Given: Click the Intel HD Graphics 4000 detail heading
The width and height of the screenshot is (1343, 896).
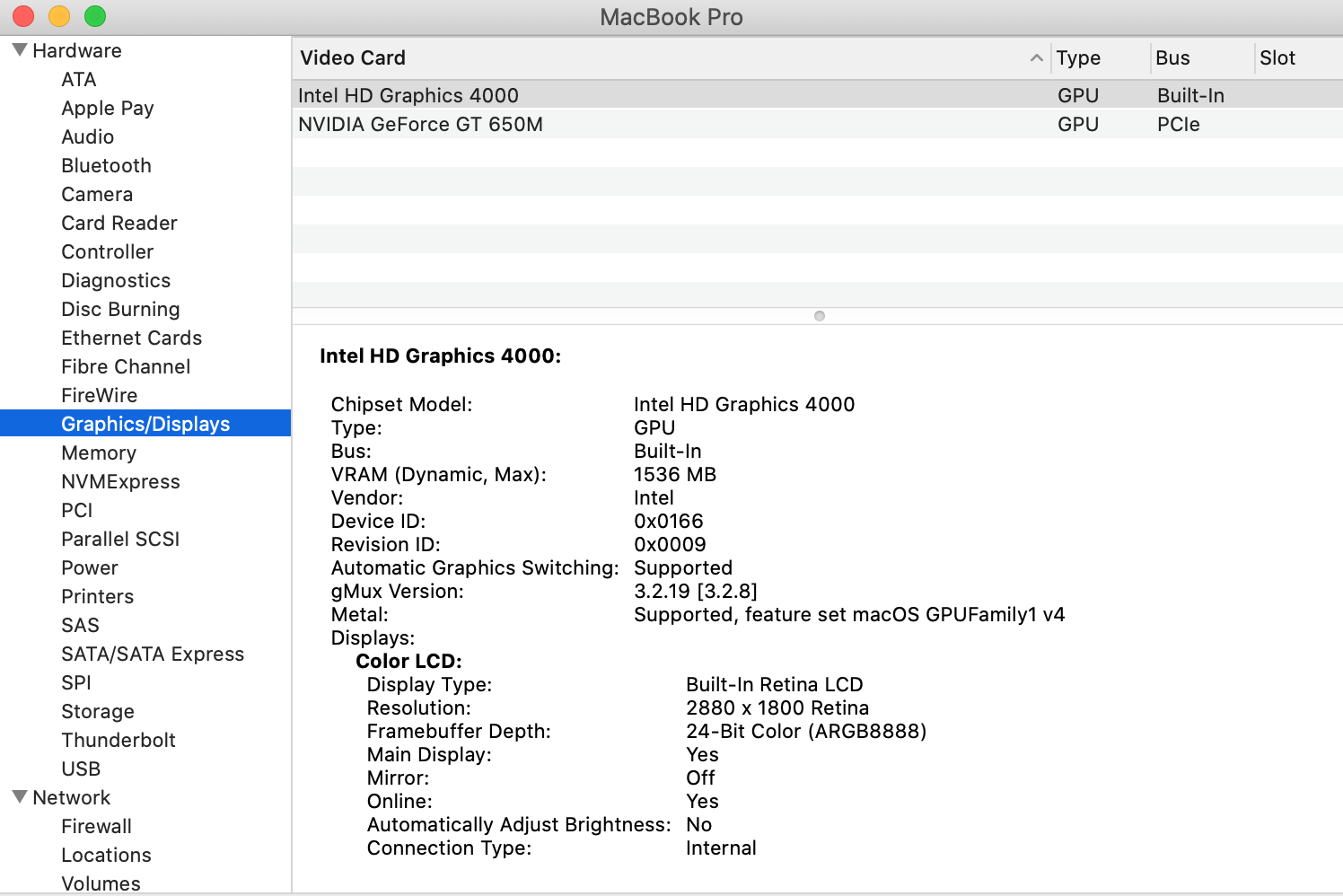Looking at the screenshot, I should coord(440,356).
